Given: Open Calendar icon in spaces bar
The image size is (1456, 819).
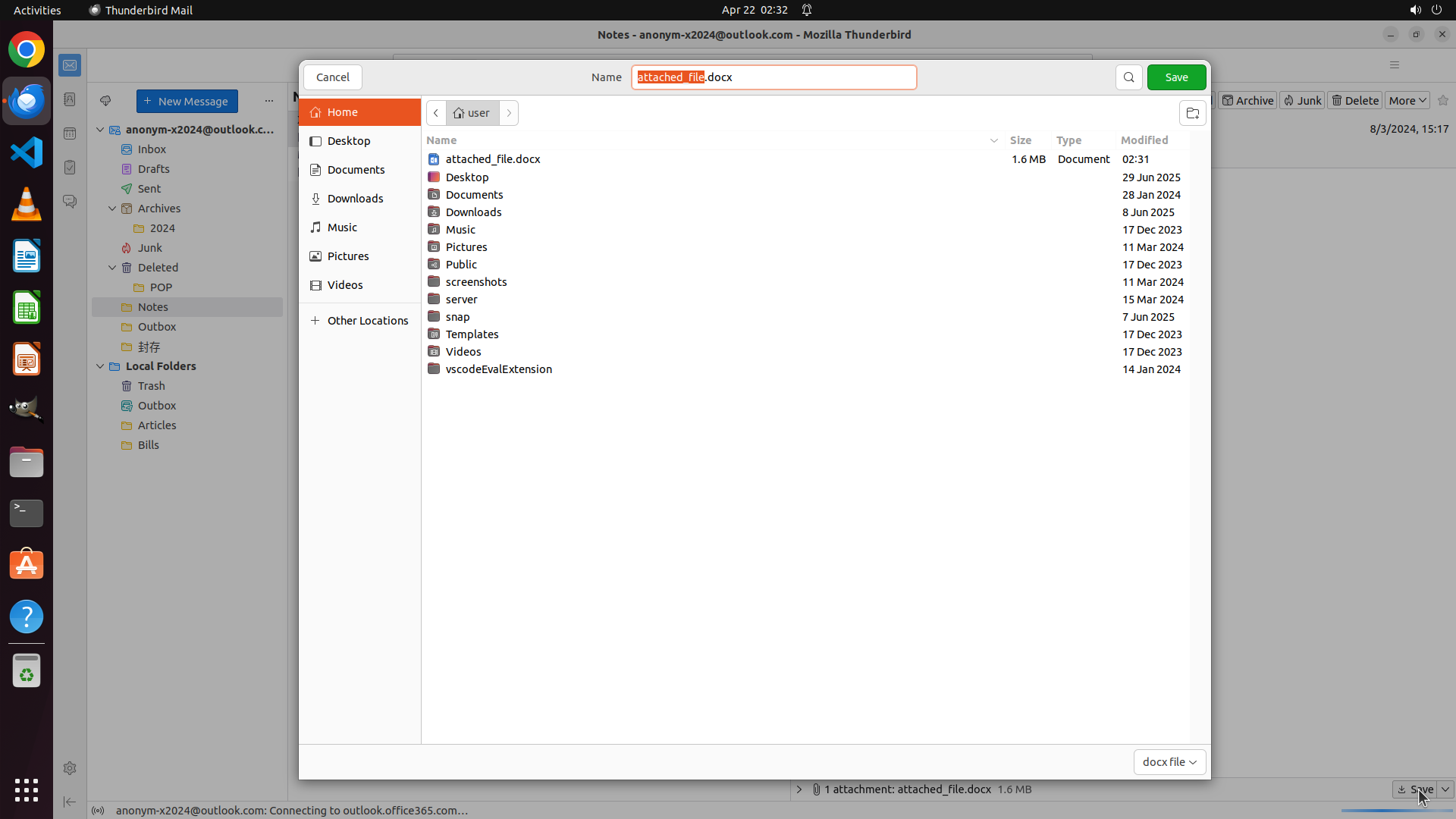Looking at the screenshot, I should point(70,133).
